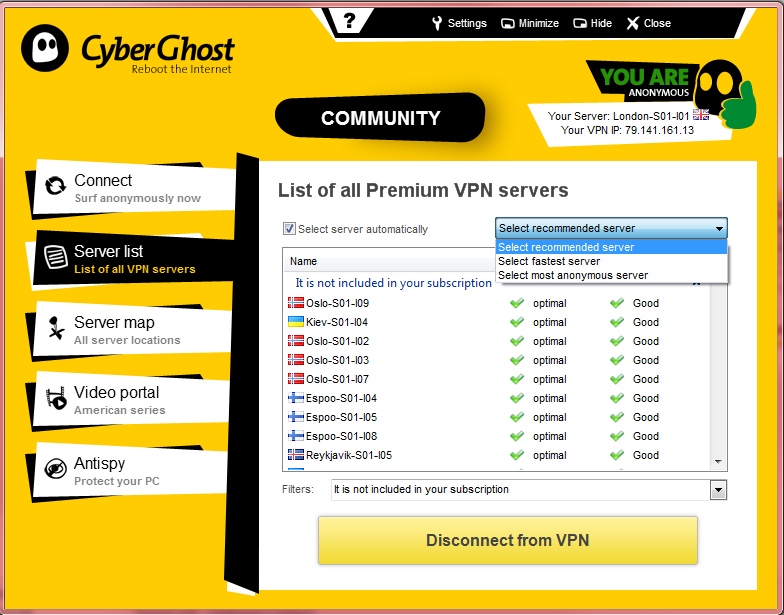
Task: Click the thumbs-up anonymous ghost mascot
Action: 728,92
